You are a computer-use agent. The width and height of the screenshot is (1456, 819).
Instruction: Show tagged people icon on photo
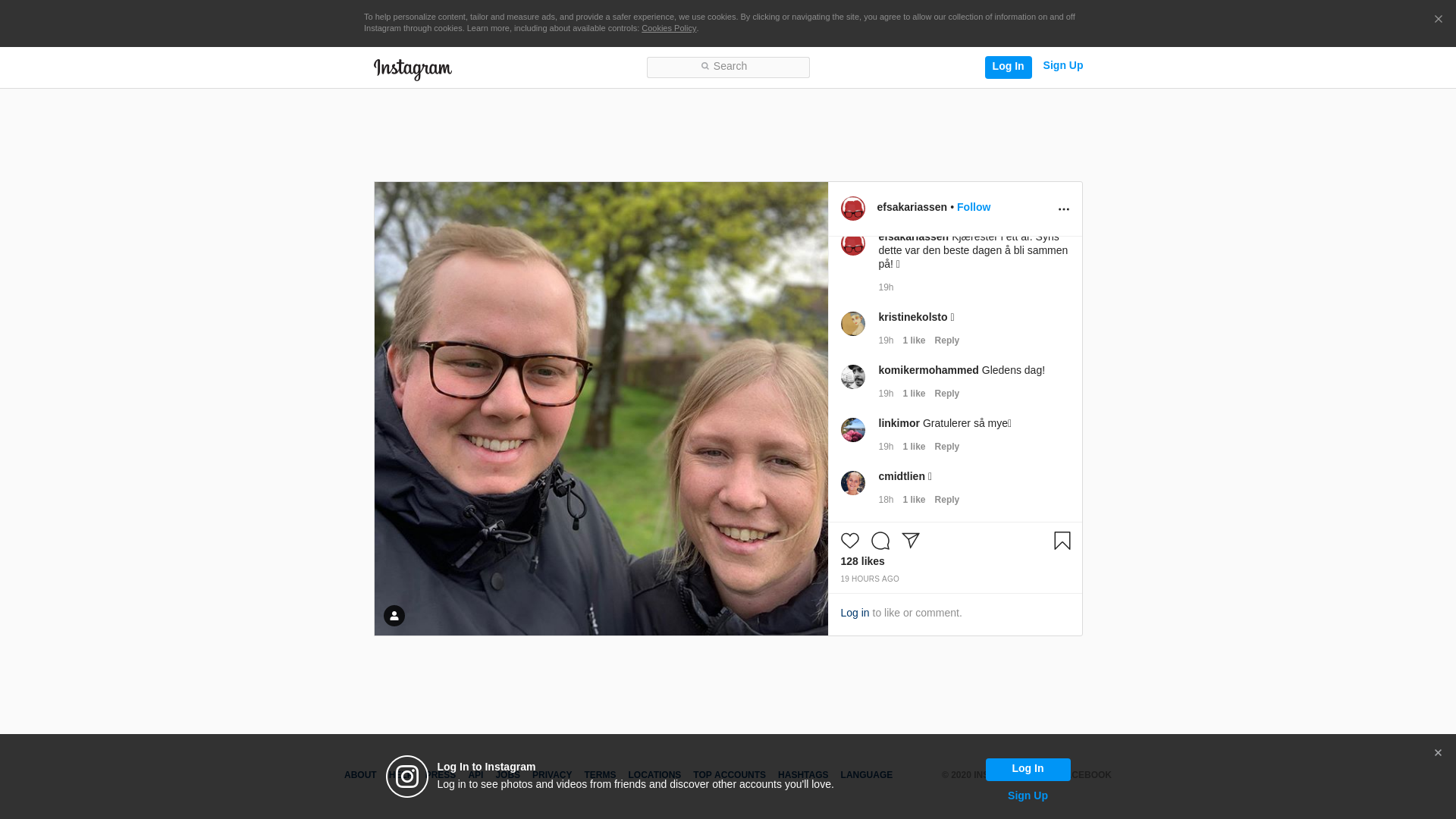pos(394,616)
